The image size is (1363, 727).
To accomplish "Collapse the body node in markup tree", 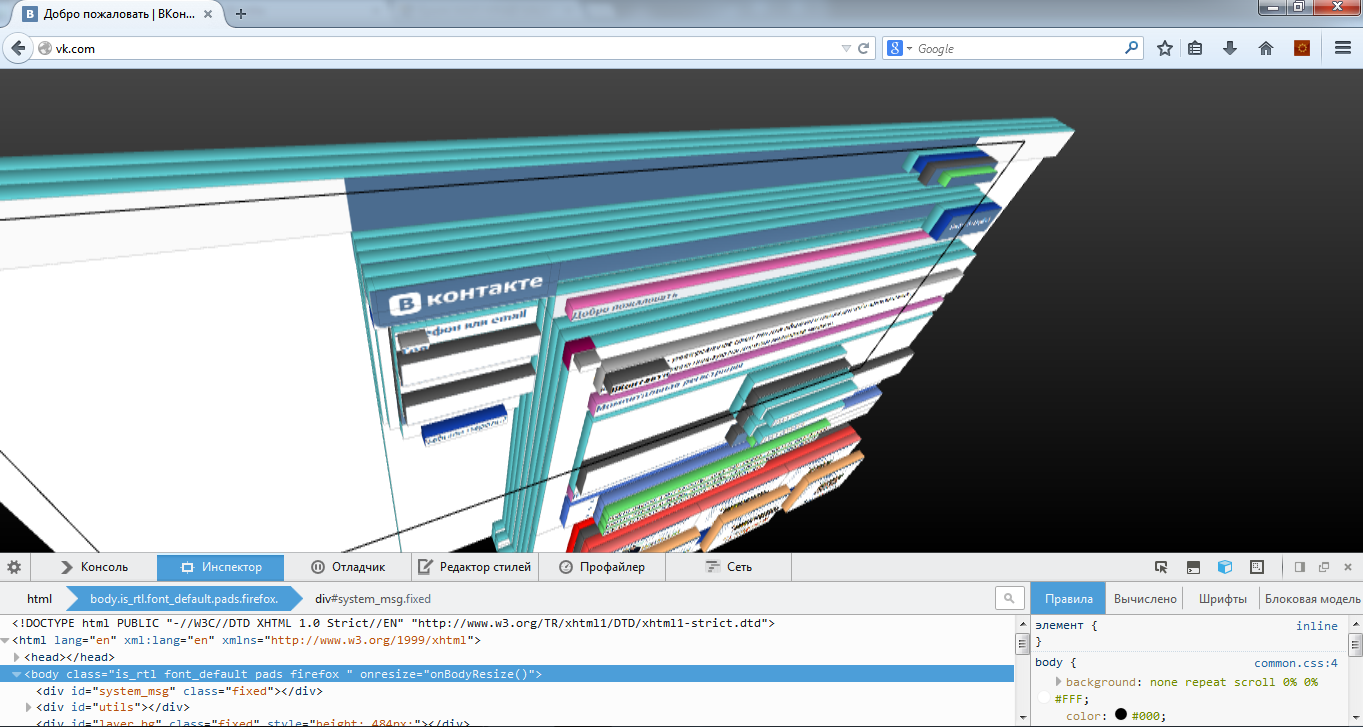I will [x=17, y=674].
